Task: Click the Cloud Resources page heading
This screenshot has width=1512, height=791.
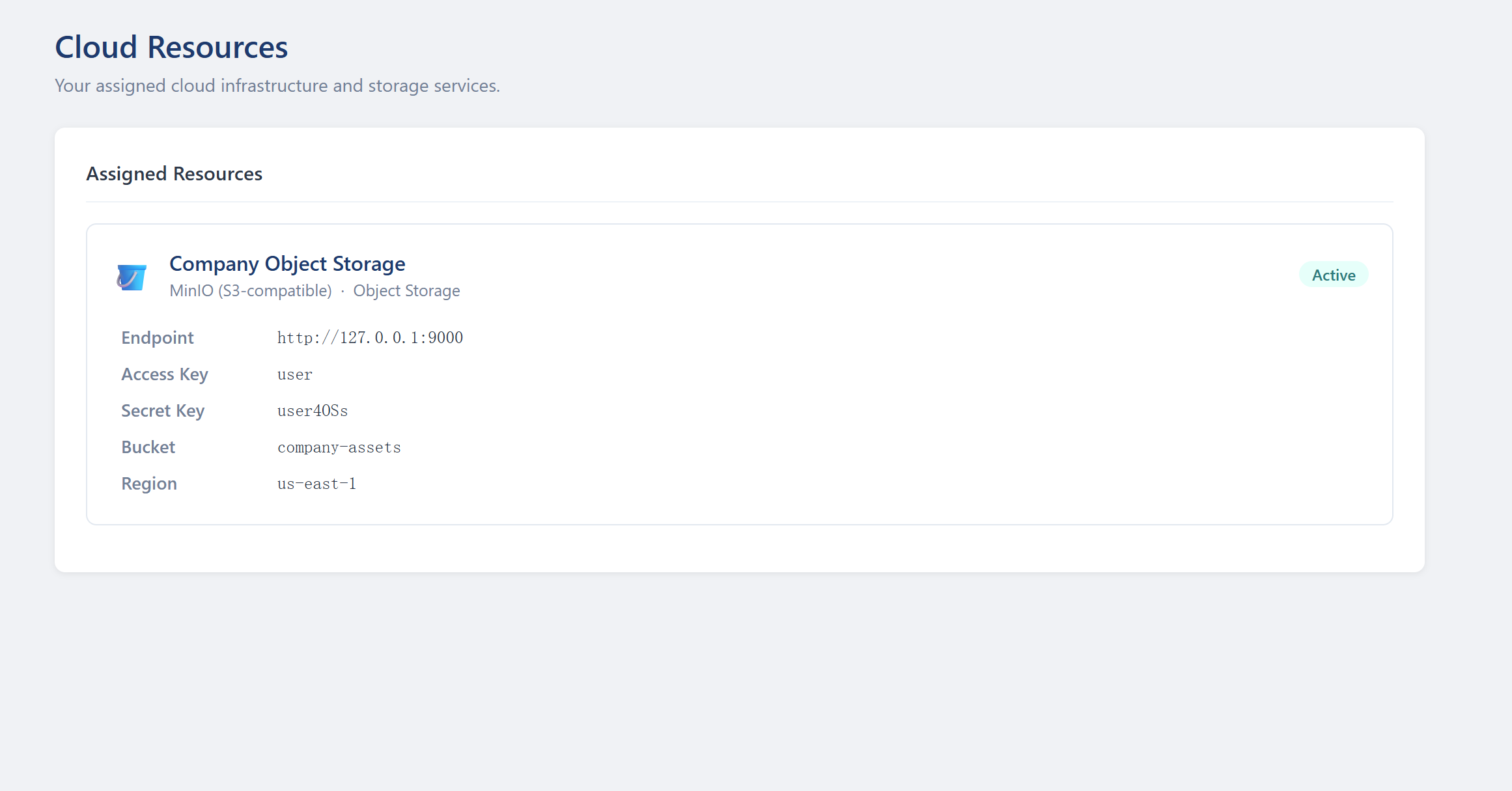Action: tap(171, 48)
